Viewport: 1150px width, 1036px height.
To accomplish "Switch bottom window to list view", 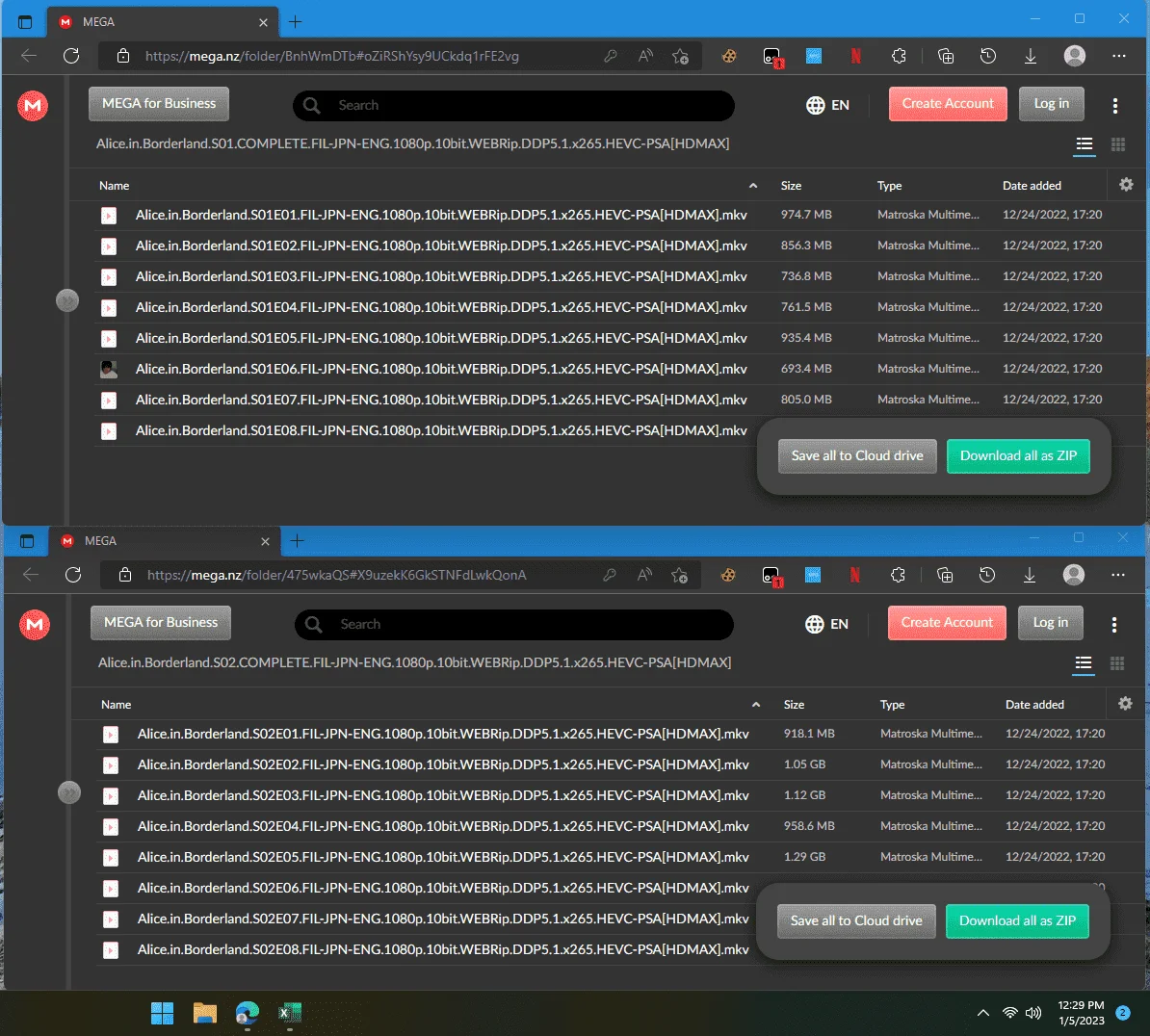I will click(1084, 663).
